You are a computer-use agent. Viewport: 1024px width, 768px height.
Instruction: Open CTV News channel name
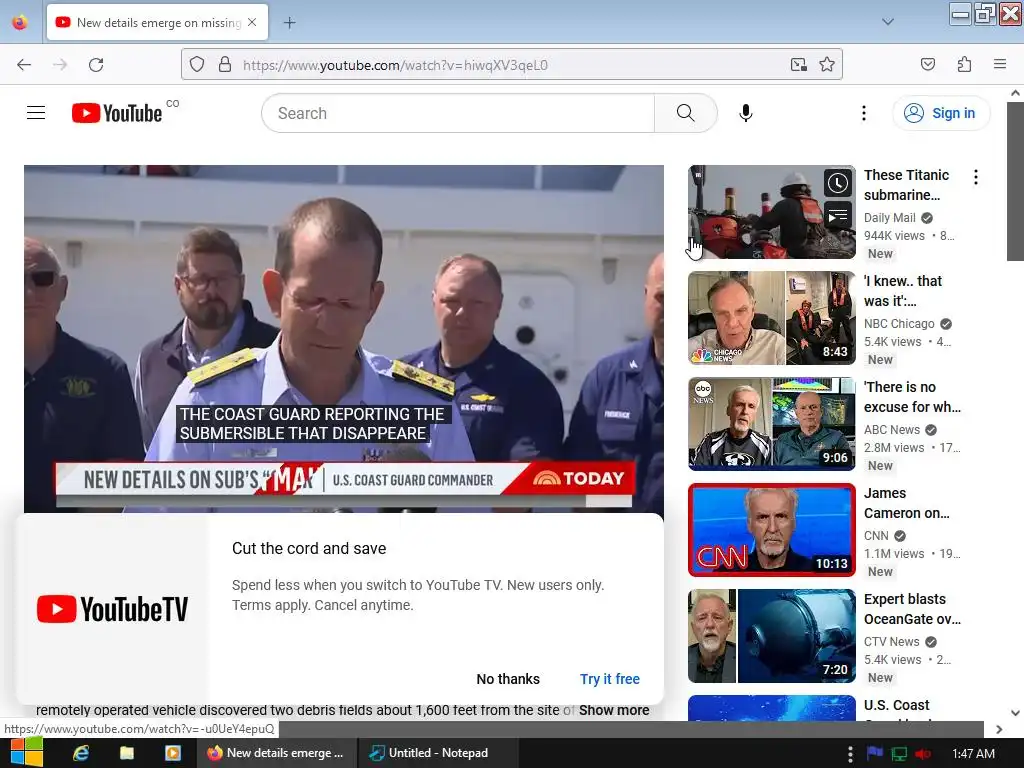pos(891,642)
